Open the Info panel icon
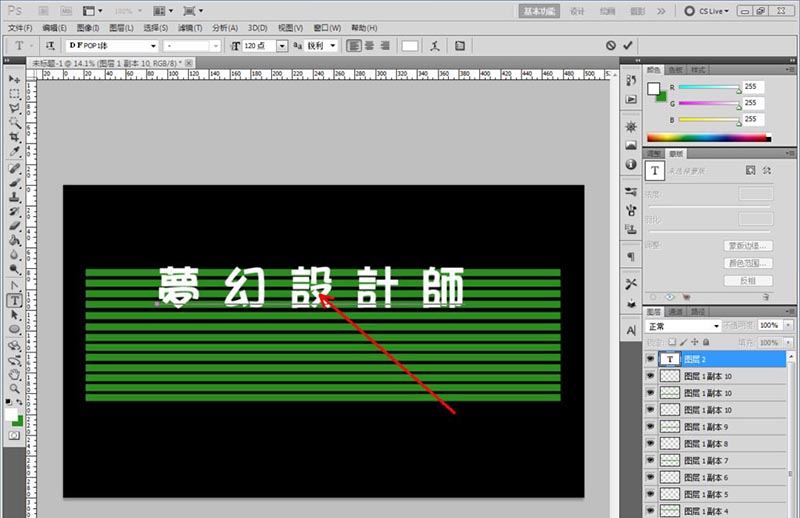This screenshot has width=800, height=518. coord(631,164)
